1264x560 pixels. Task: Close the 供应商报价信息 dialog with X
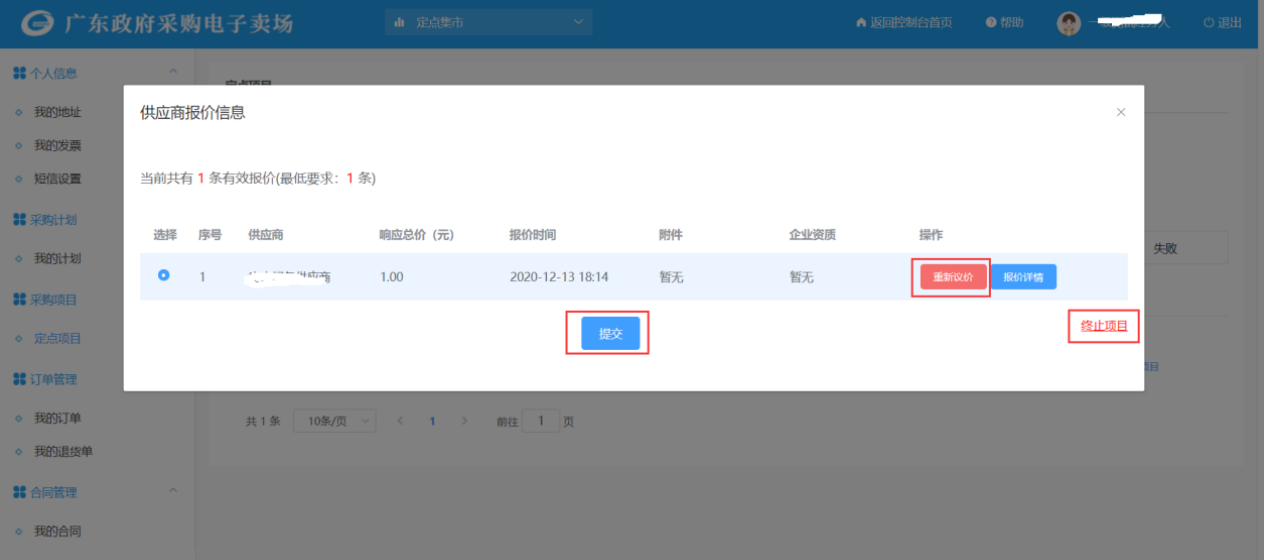click(x=1121, y=113)
